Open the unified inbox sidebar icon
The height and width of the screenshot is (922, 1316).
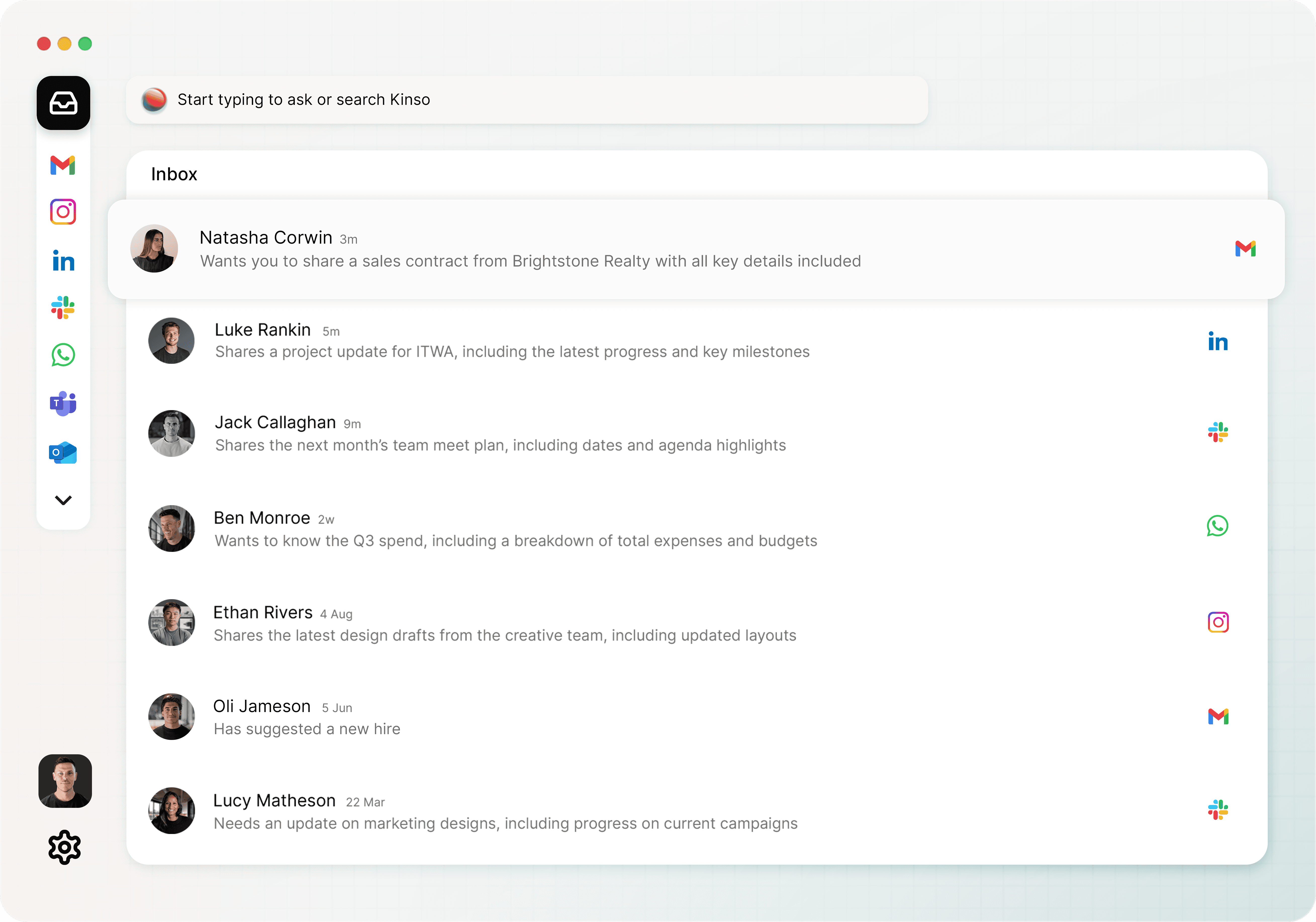tap(63, 103)
